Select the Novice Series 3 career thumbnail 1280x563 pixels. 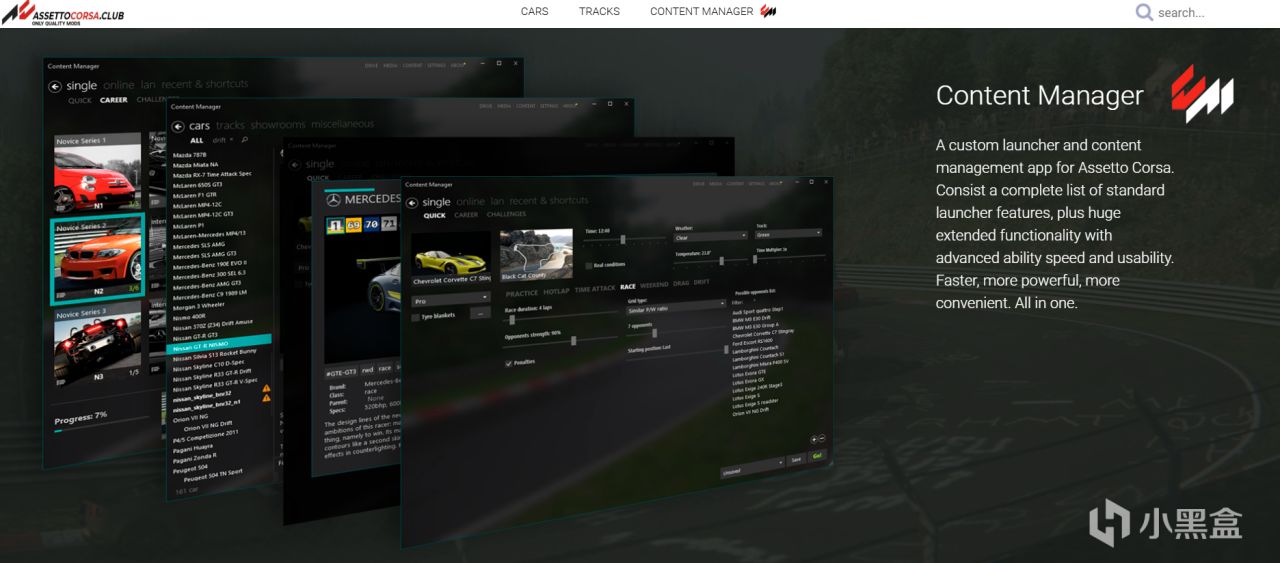(96, 347)
